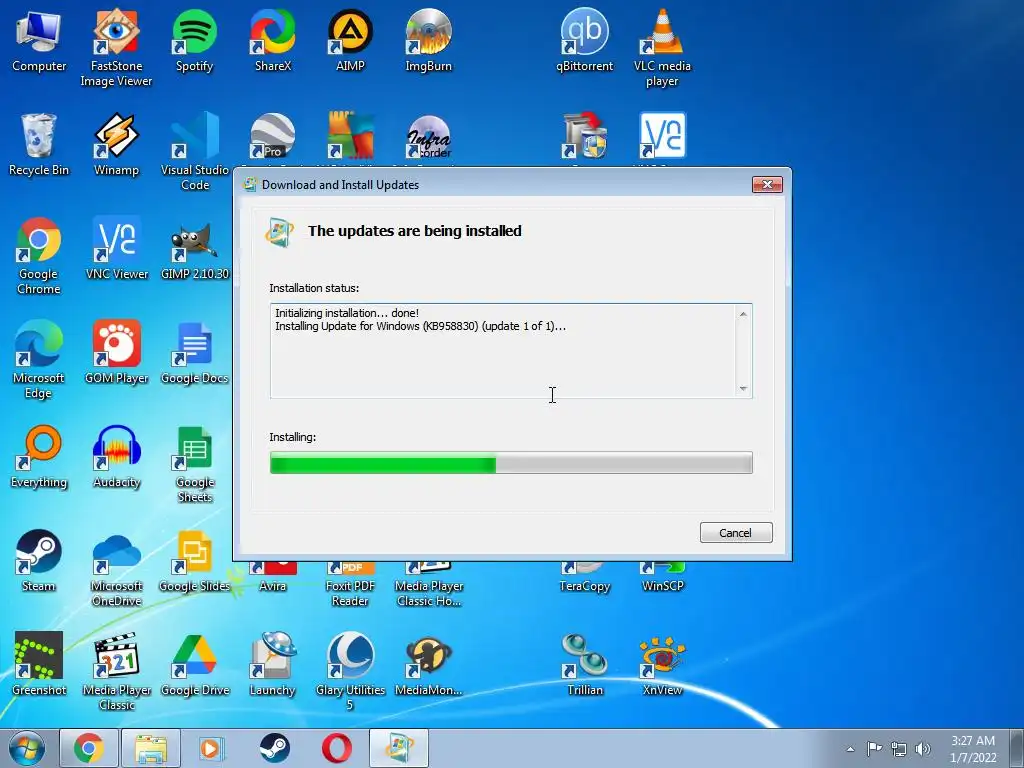Select the Avira desktop icon

[272, 577]
